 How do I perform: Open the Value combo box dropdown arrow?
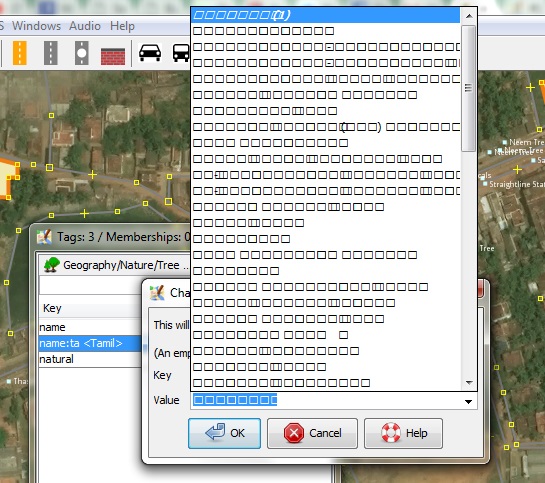coord(469,401)
